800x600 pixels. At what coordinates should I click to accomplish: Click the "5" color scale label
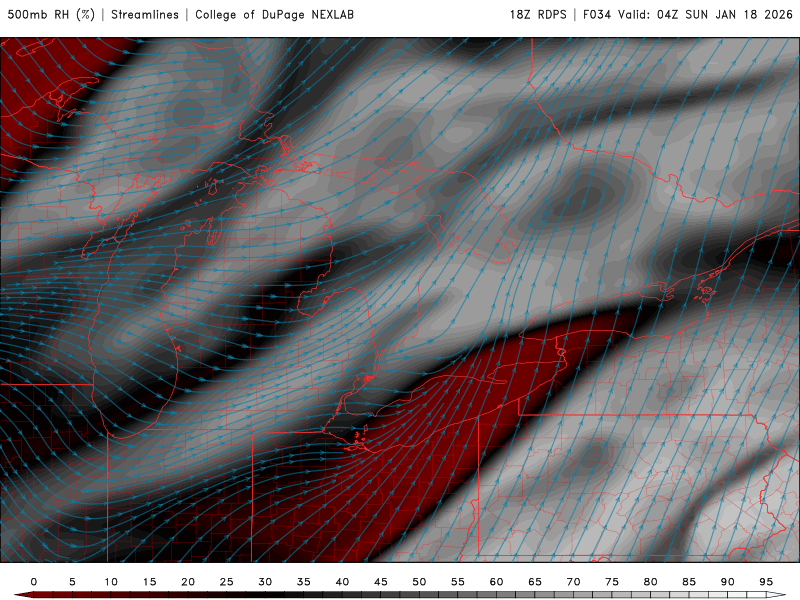tap(72, 582)
